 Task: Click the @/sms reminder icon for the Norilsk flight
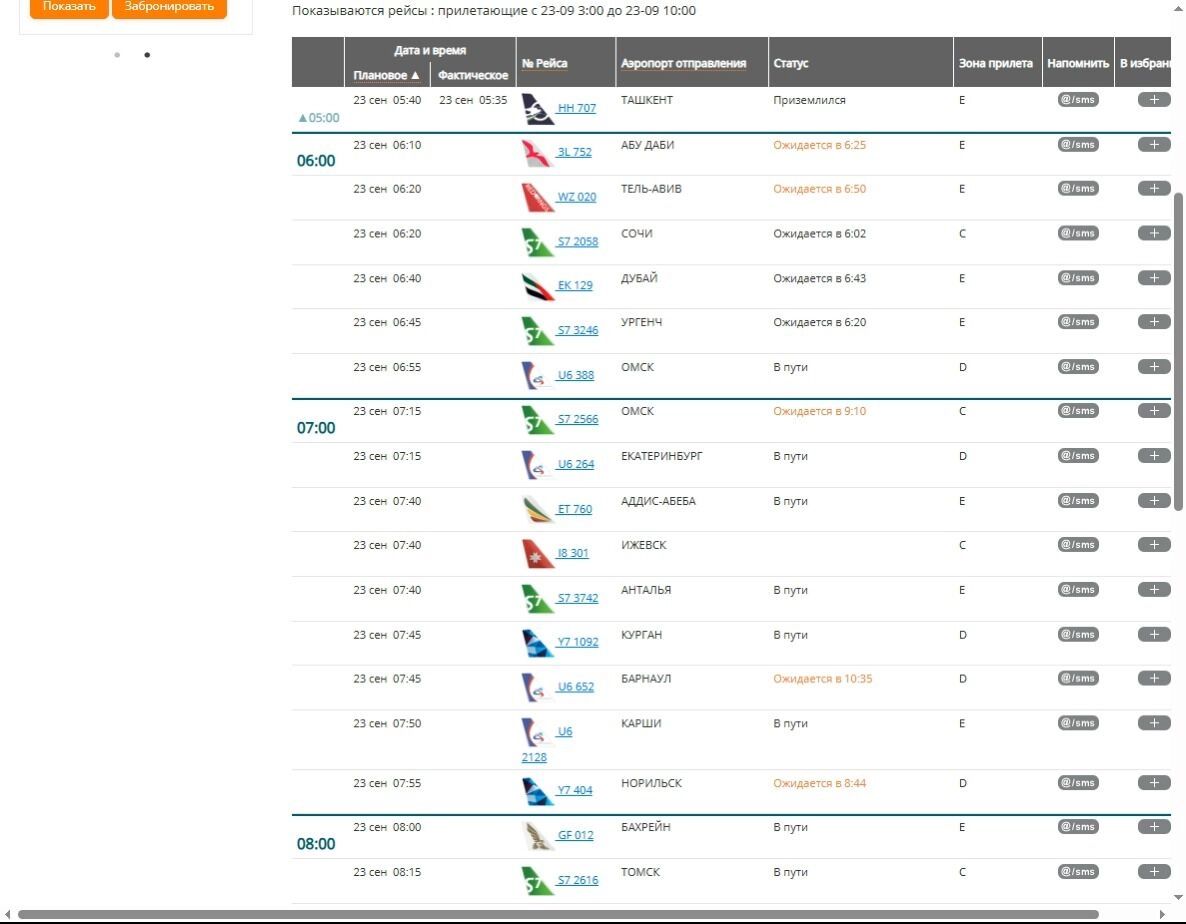click(x=1078, y=783)
